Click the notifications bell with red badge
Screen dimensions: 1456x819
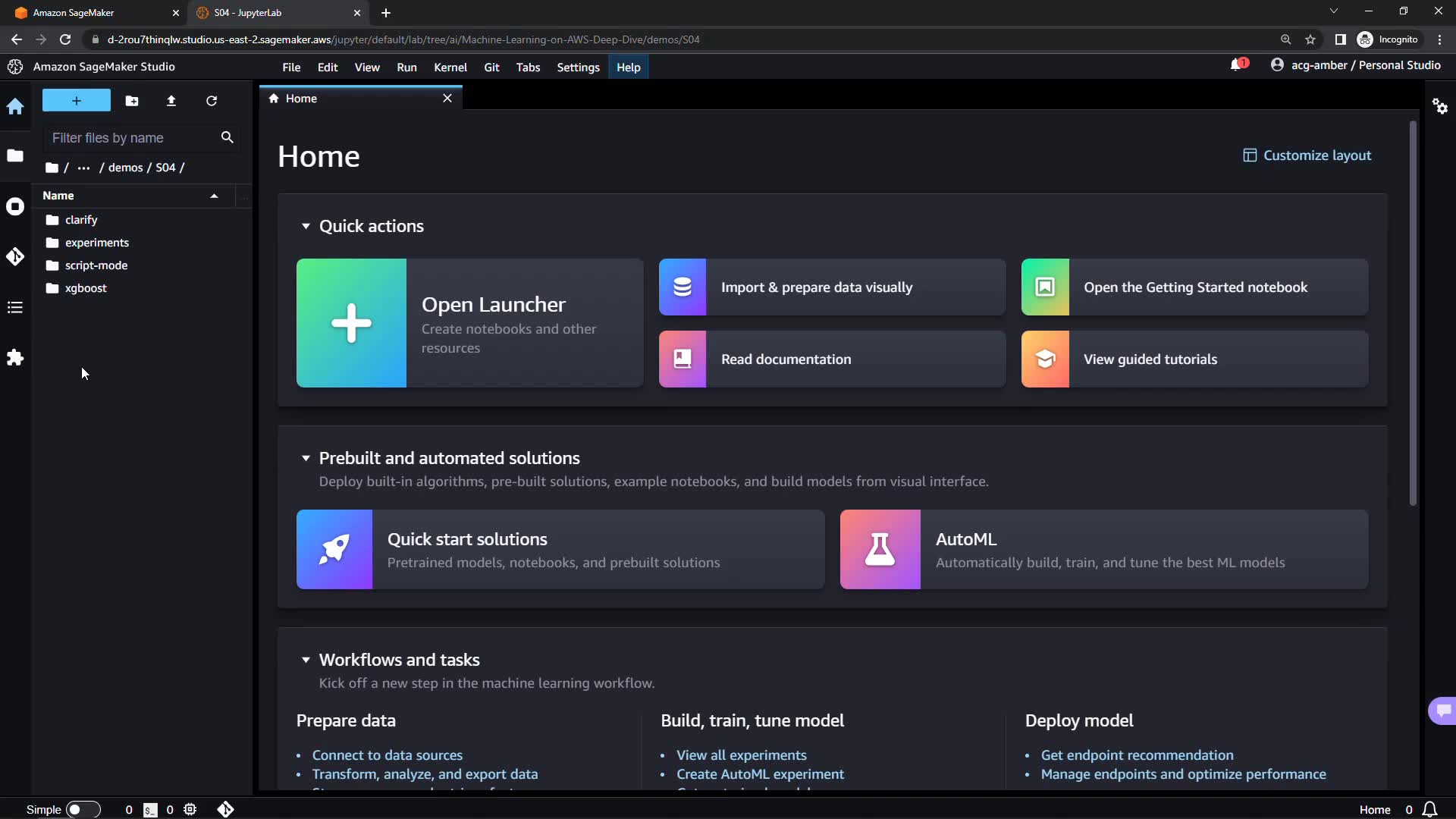click(1238, 65)
